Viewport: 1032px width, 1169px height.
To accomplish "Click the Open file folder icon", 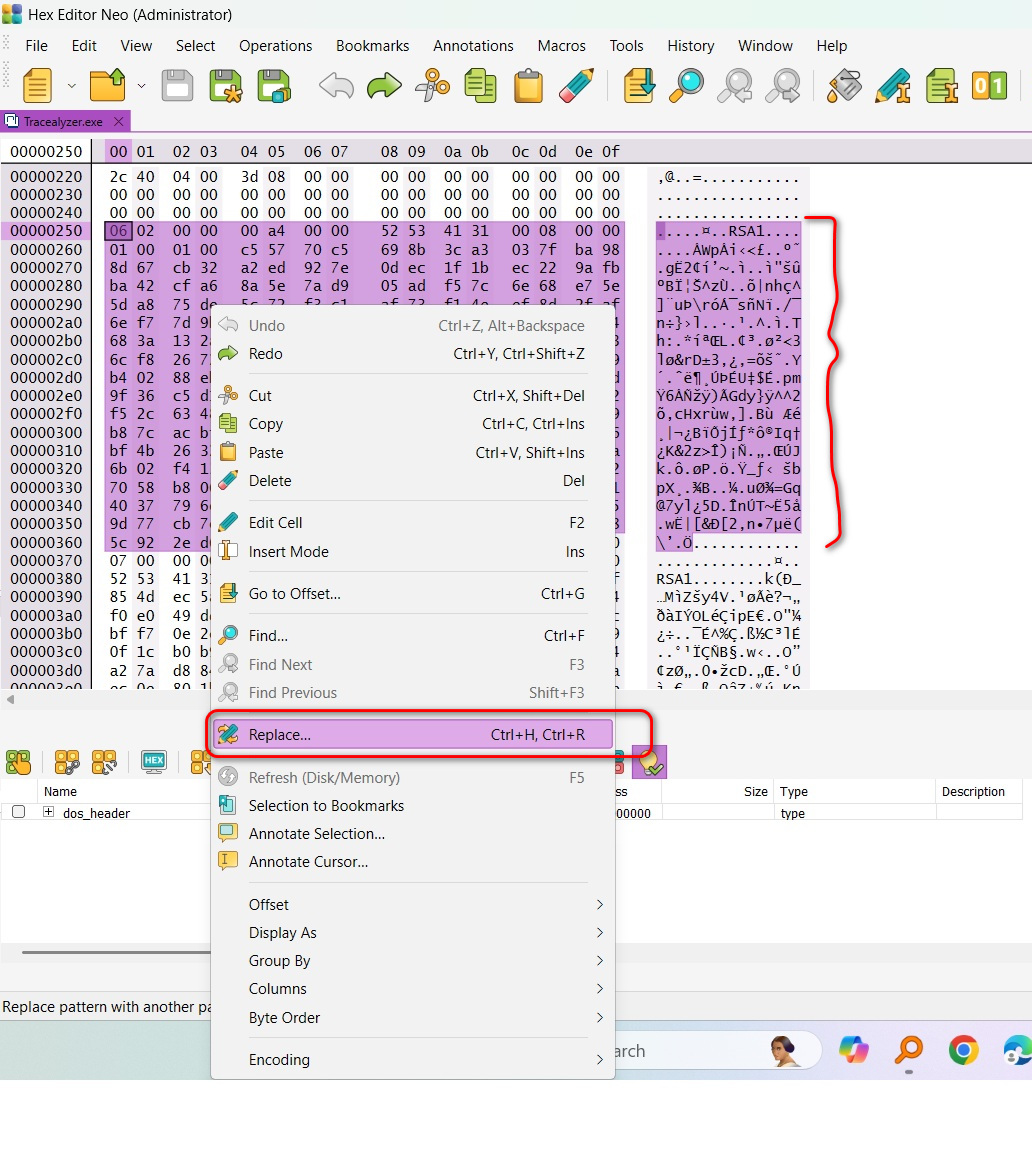I will (107, 86).
